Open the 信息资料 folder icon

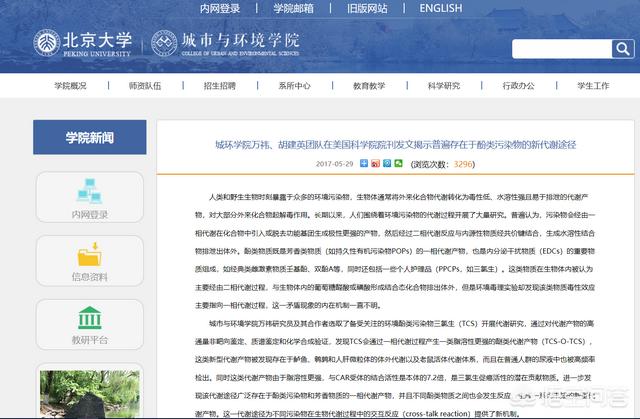89,254
